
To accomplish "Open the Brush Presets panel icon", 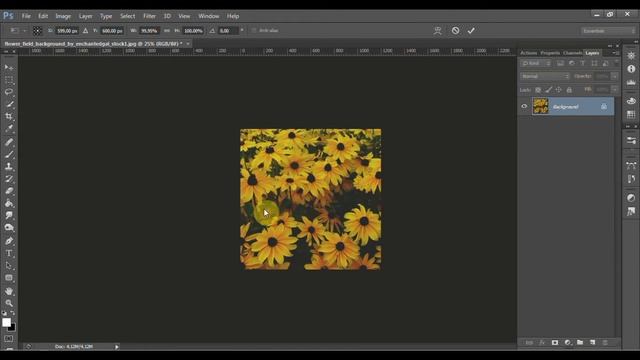I will [x=631, y=140].
